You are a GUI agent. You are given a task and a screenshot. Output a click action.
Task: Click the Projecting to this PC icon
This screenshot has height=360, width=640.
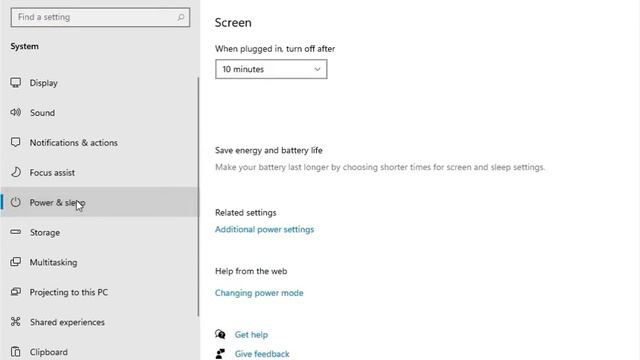(16, 292)
